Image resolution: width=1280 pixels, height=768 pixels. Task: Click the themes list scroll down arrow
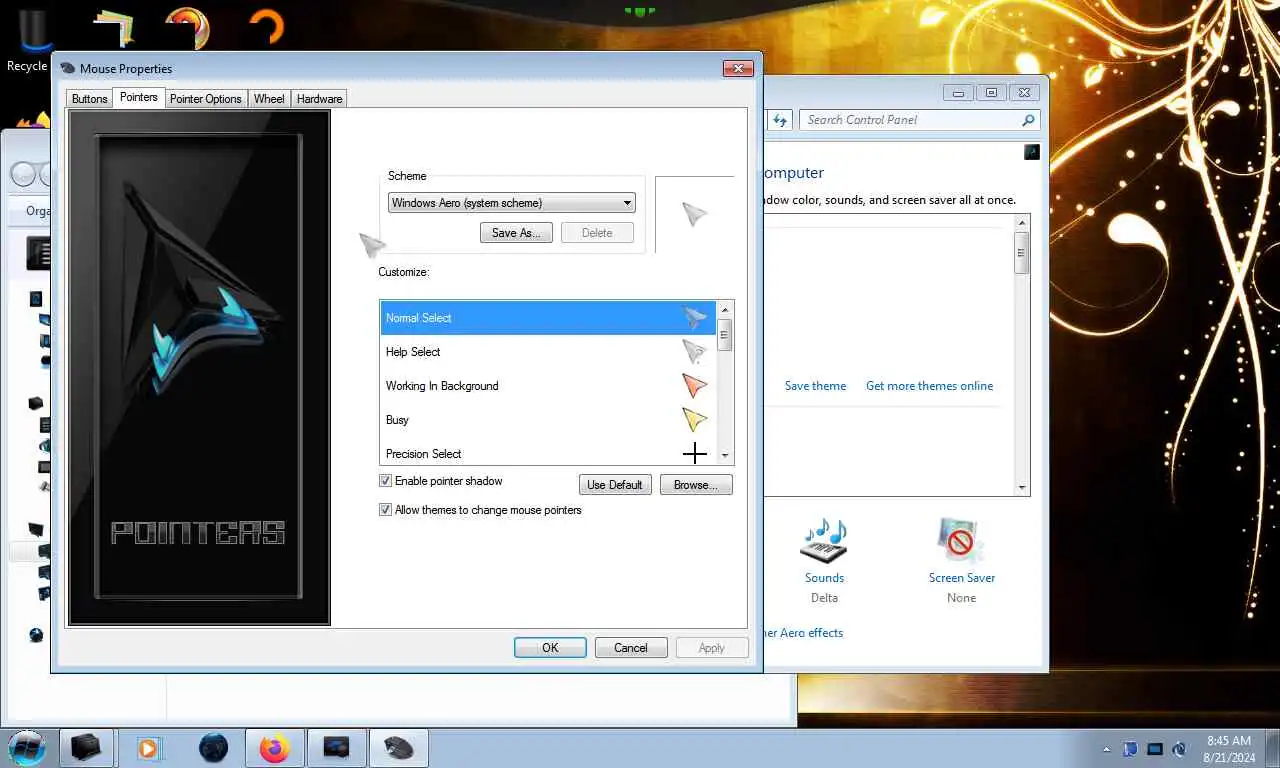1022,487
